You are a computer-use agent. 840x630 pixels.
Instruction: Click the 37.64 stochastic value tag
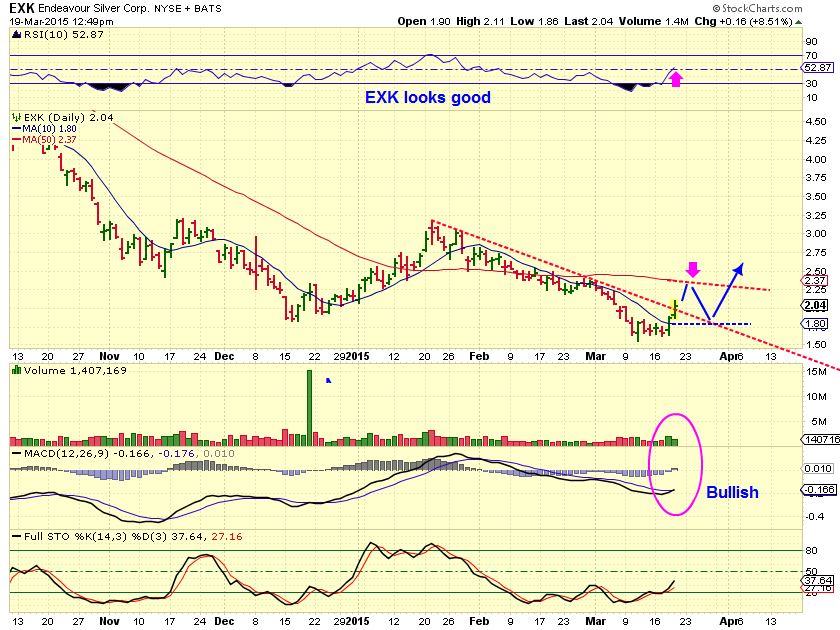click(x=818, y=580)
